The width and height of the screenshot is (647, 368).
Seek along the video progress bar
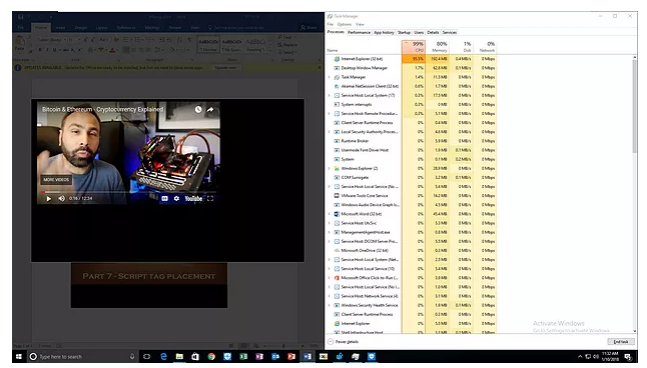pos(128,191)
